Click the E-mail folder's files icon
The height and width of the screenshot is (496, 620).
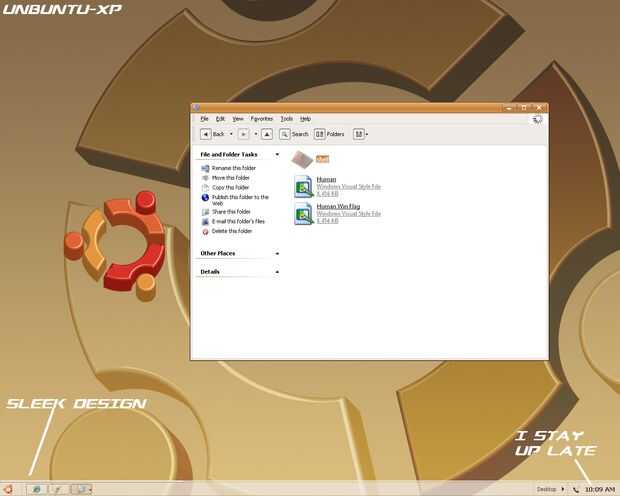205,222
